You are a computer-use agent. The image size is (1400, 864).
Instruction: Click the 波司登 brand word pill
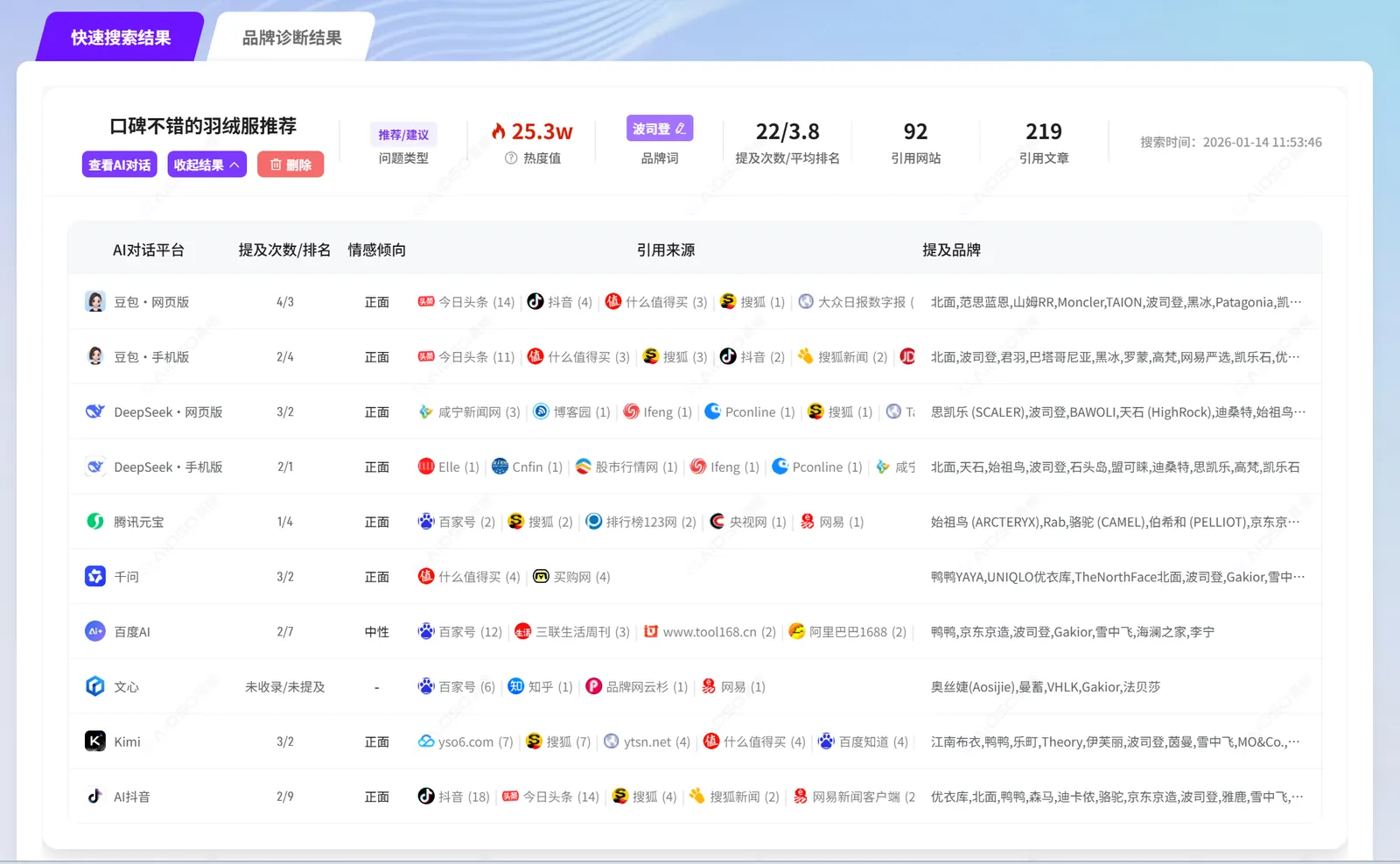[659, 128]
